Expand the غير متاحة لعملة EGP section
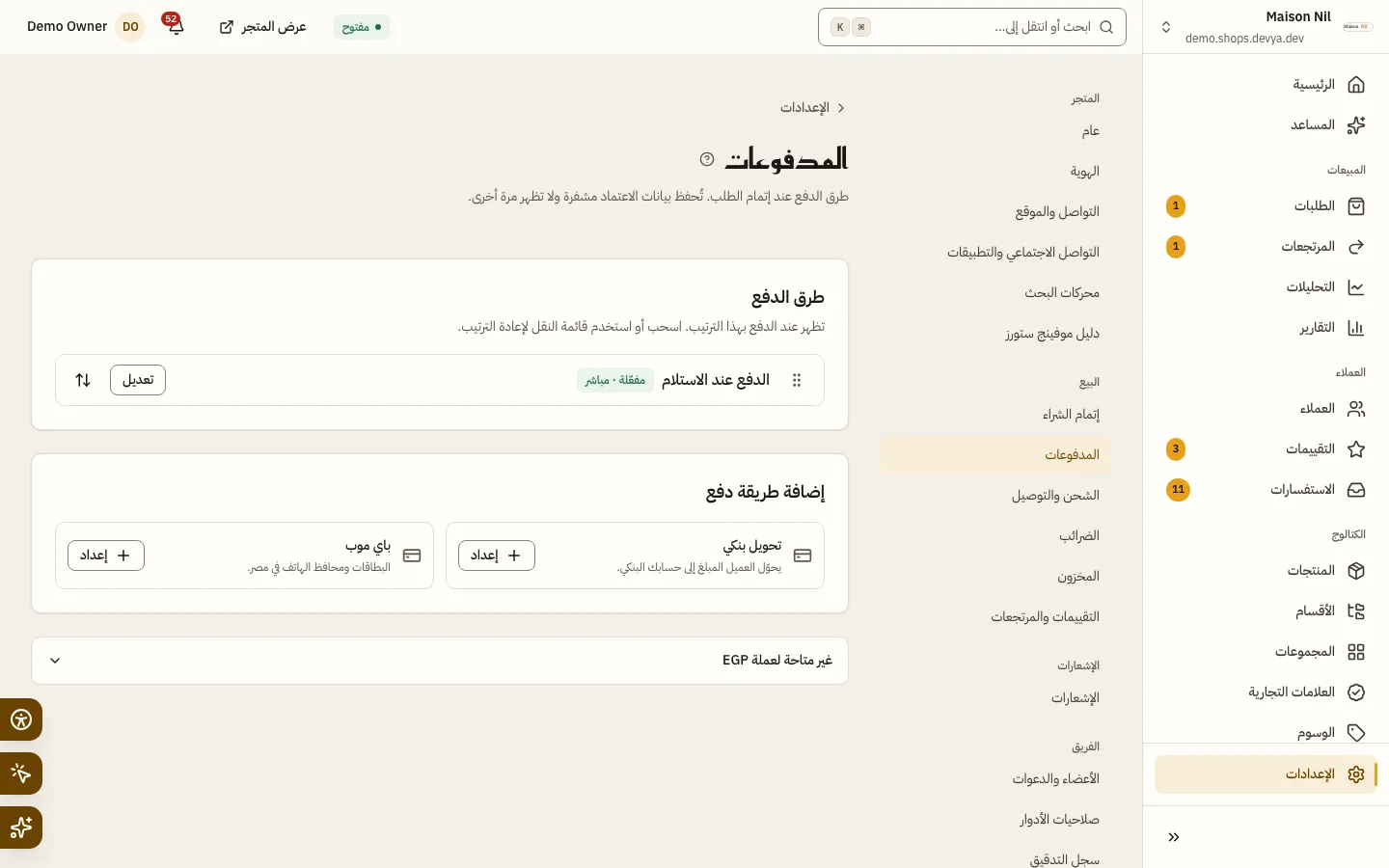The image size is (1389, 868). [440, 661]
